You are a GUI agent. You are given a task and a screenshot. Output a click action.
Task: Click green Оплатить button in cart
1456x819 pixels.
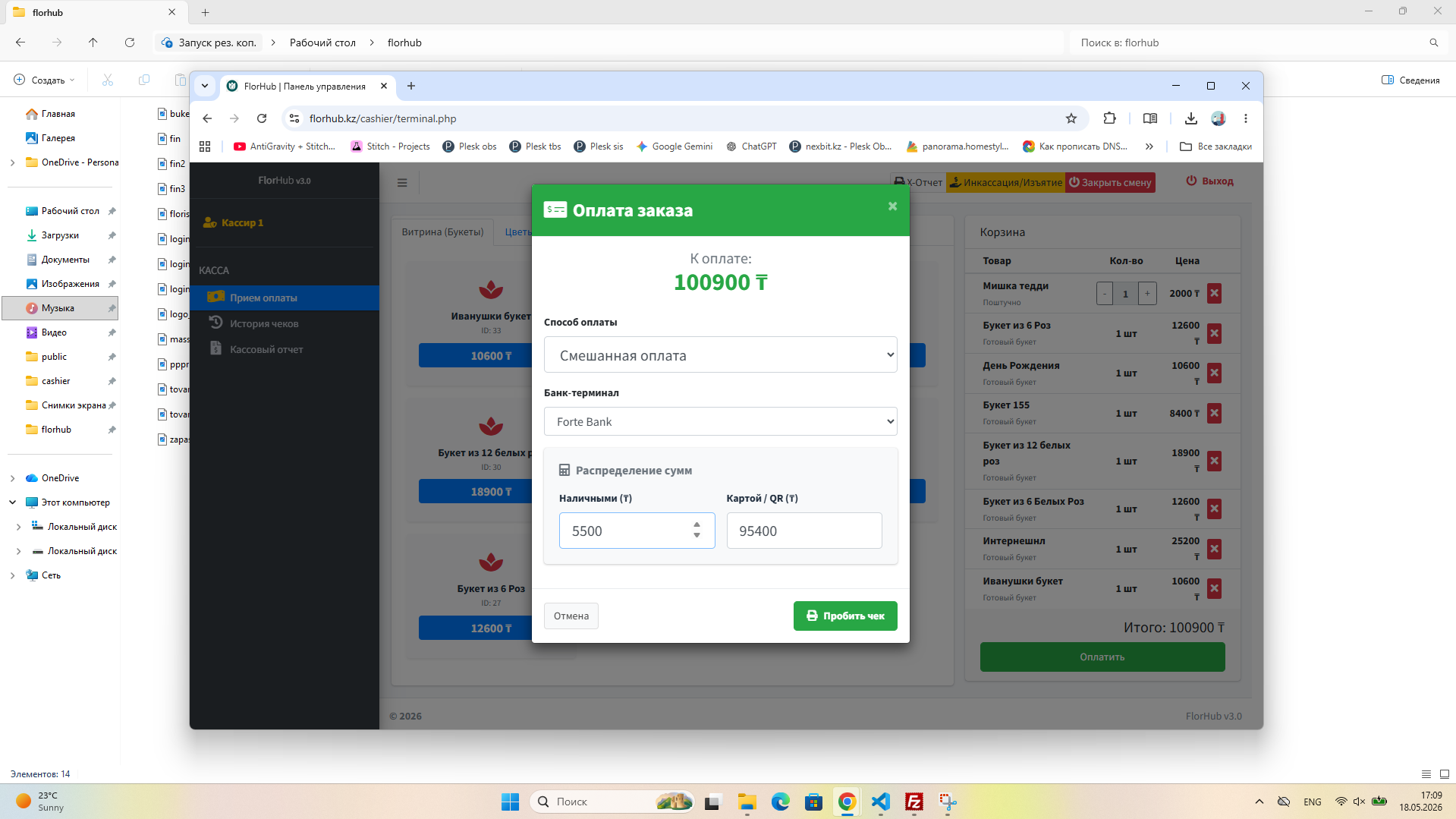pyautogui.click(x=1102, y=657)
